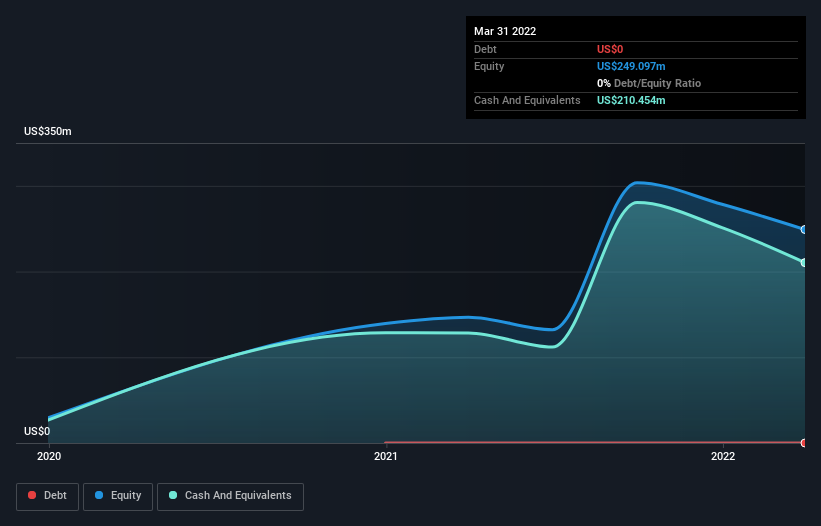
Task: Toggle the Equity legend button
Action: tap(118, 496)
